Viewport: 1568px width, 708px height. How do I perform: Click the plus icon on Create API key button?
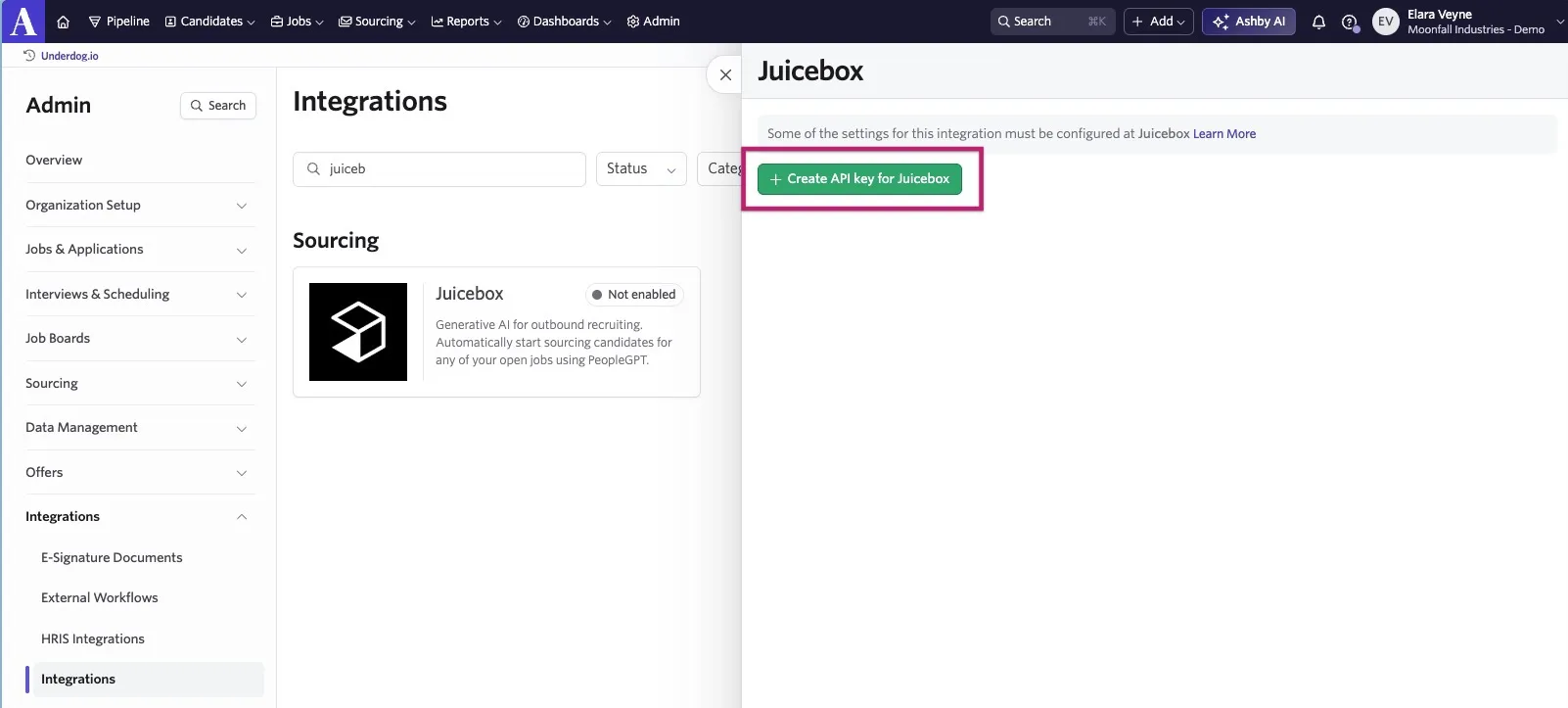click(775, 179)
